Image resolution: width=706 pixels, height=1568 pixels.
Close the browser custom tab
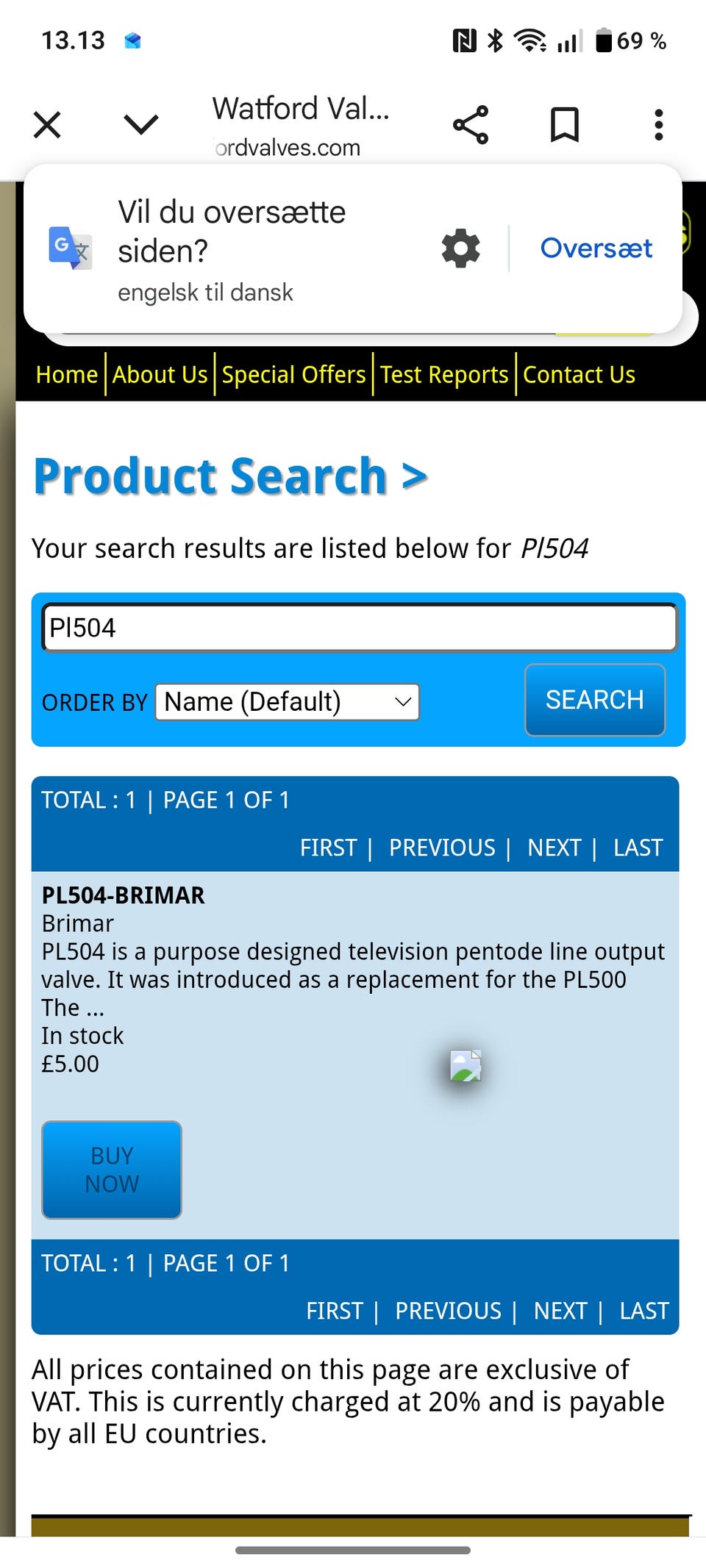[x=47, y=125]
